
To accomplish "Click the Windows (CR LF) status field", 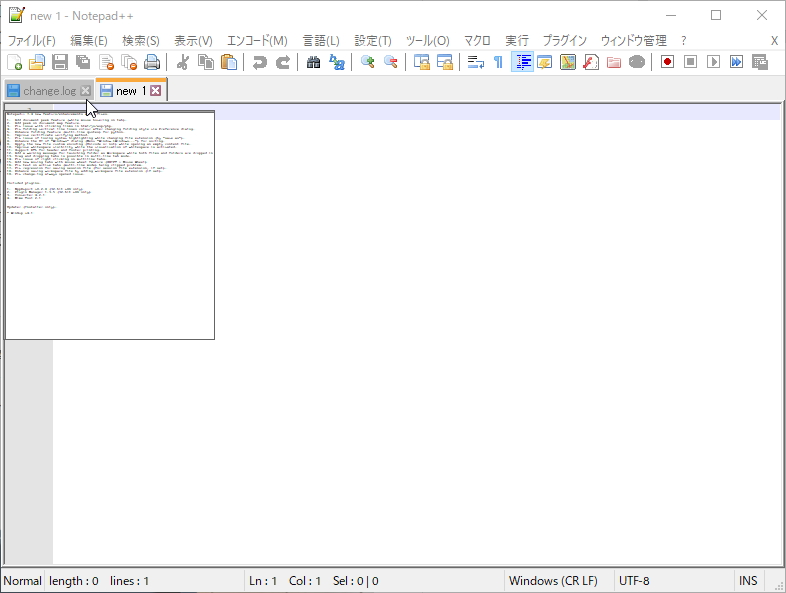I will [553, 580].
